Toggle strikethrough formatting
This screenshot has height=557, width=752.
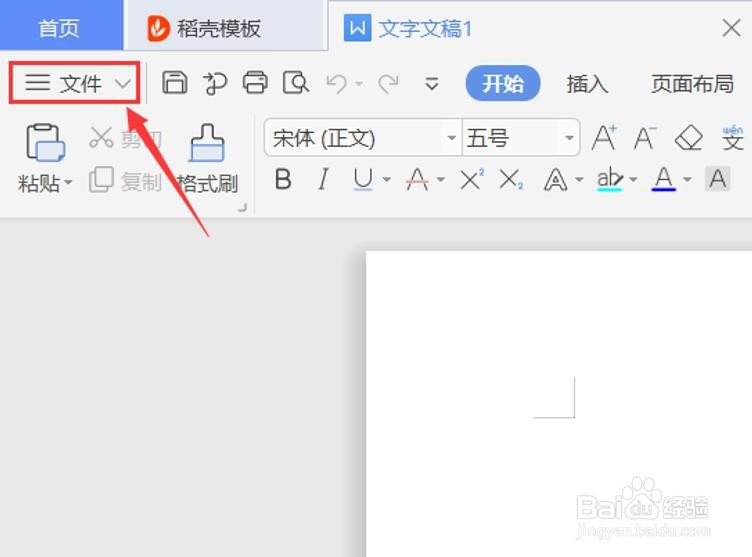click(x=417, y=180)
